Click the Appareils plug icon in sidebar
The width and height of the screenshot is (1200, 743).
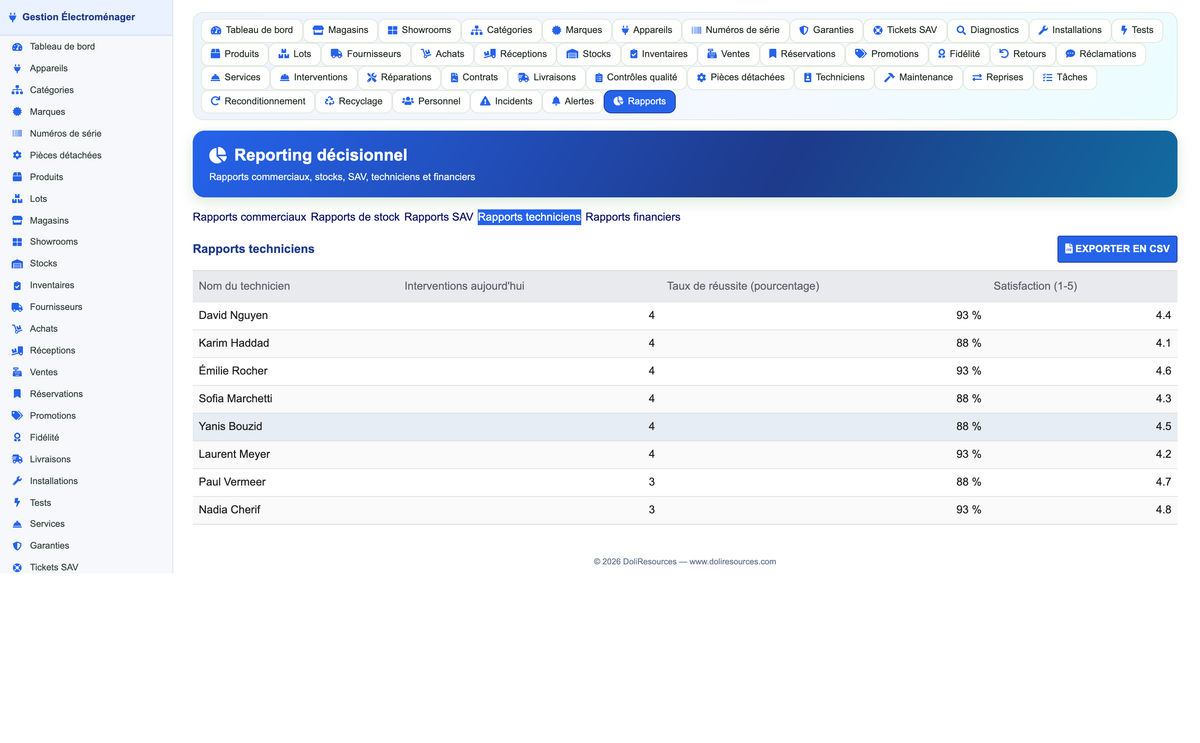[x=17, y=69]
